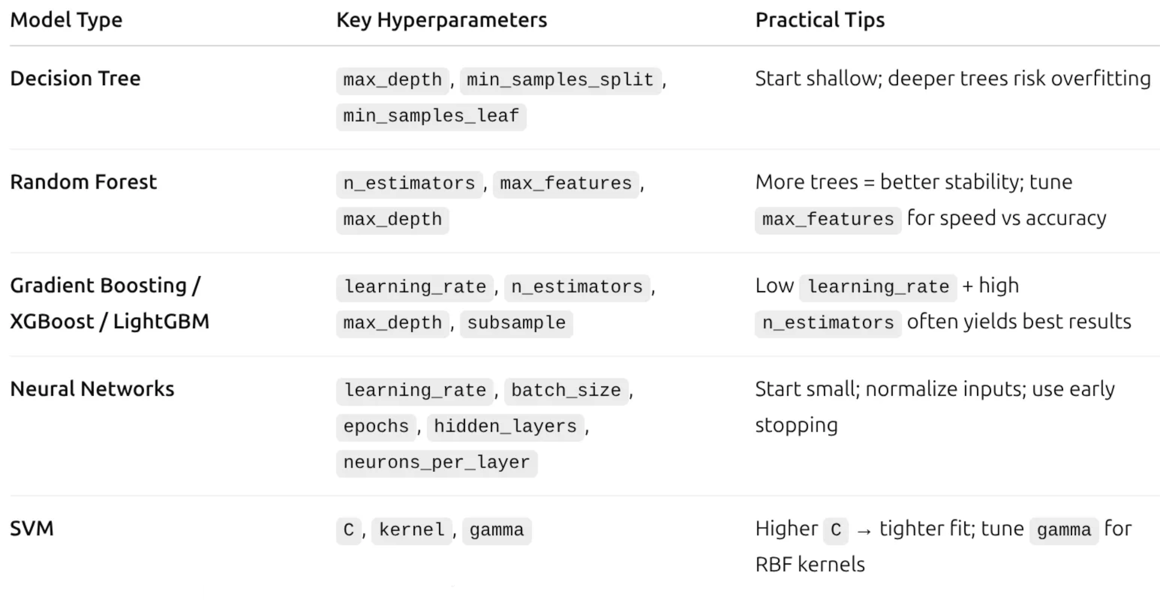Click the epochs code chip

377,426
